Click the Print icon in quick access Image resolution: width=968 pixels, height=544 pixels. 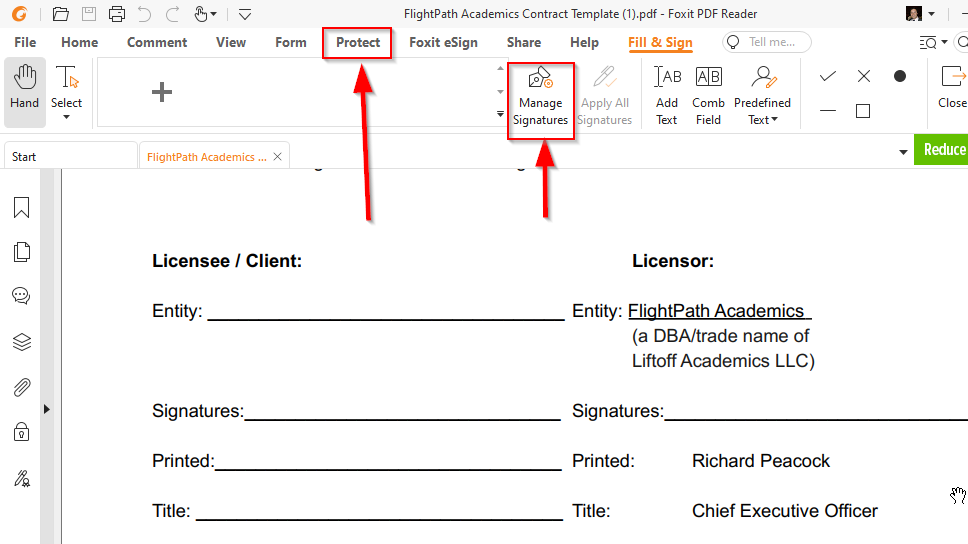pyautogui.click(x=117, y=14)
